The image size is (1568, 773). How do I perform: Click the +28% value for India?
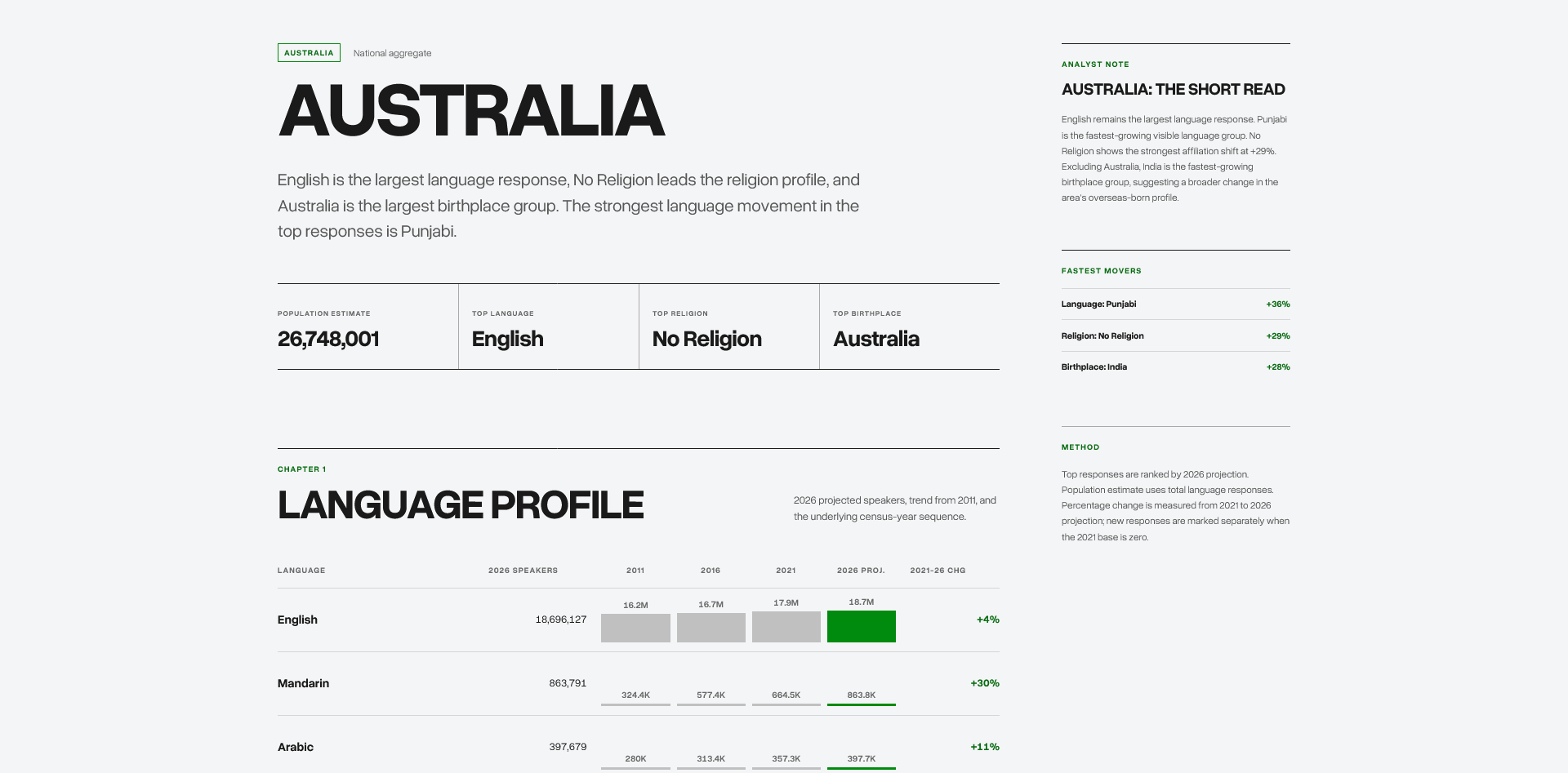point(1278,367)
